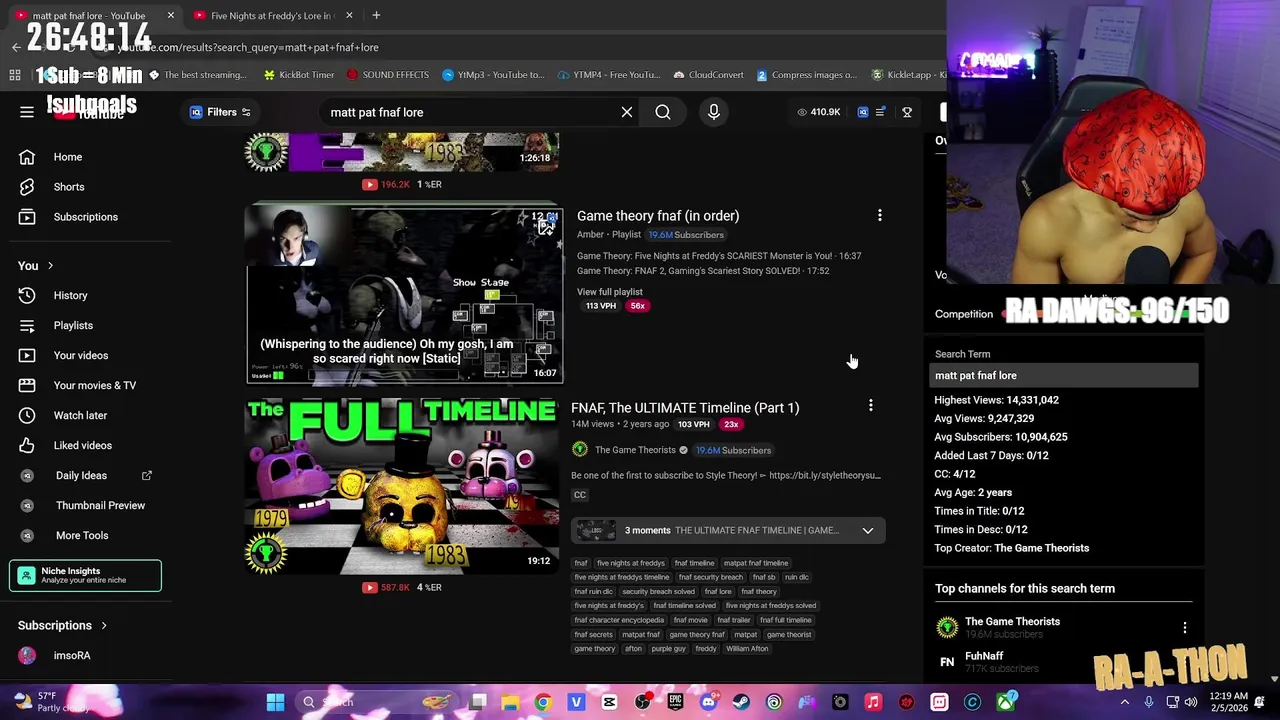Click the vidIQ list icon in header
The height and width of the screenshot is (720, 1280).
point(880,112)
